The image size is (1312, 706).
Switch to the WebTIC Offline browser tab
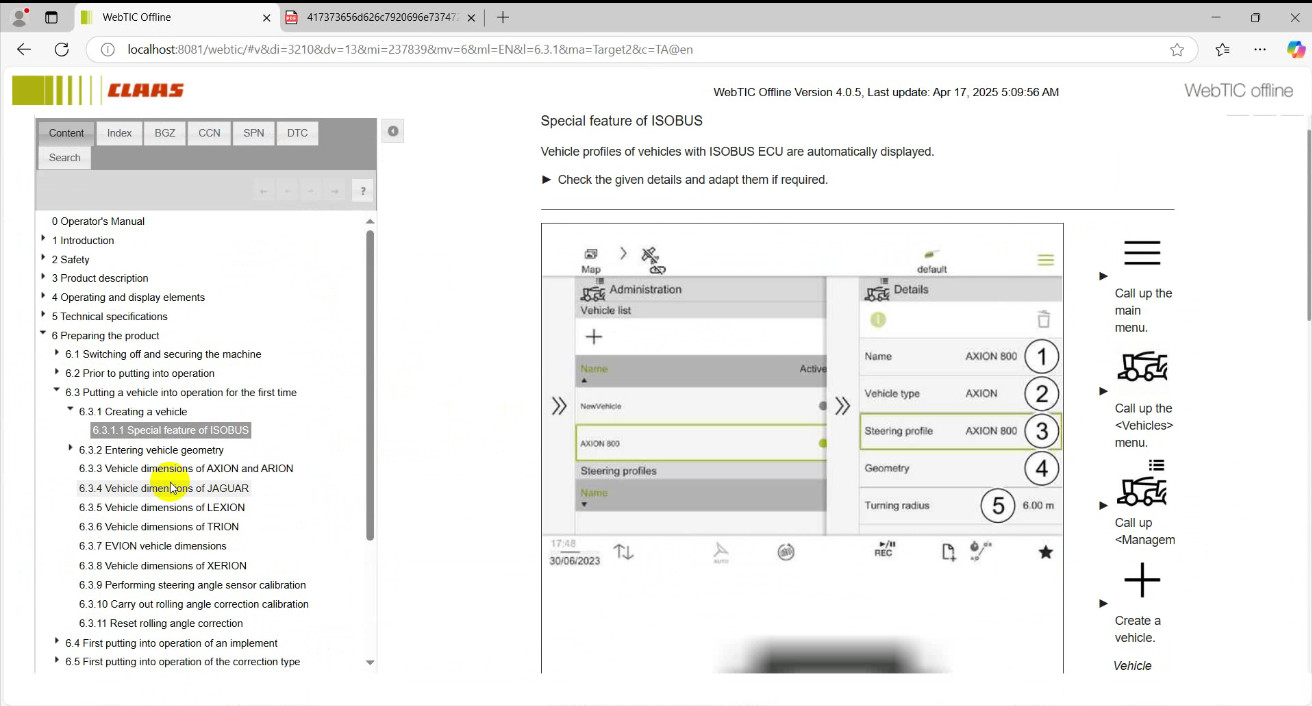pyautogui.click(x=175, y=17)
